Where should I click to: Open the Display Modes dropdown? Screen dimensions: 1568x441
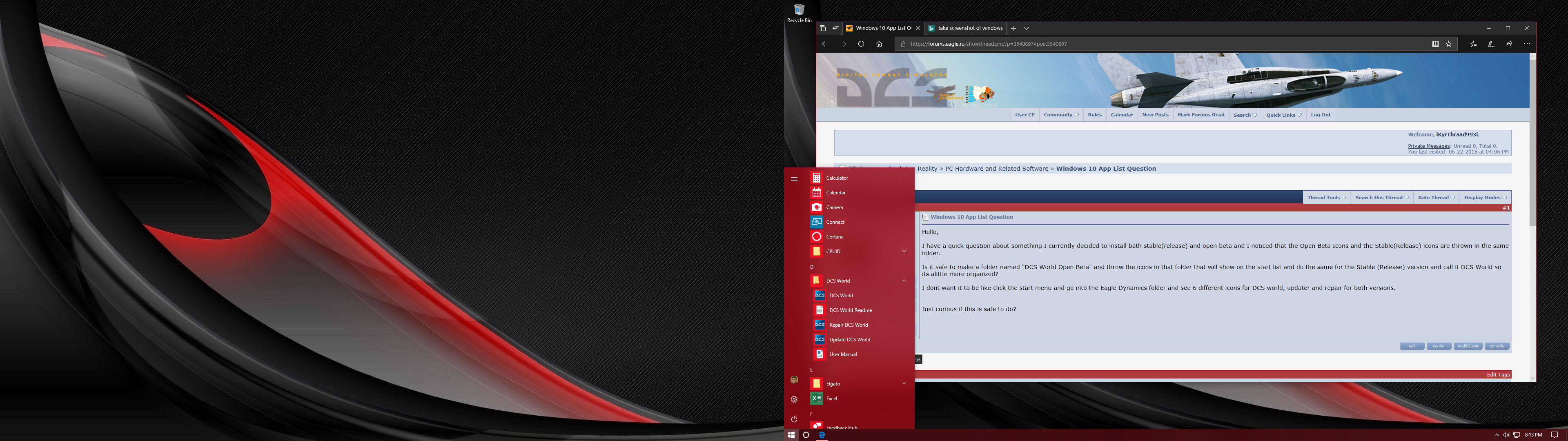coord(1485,197)
